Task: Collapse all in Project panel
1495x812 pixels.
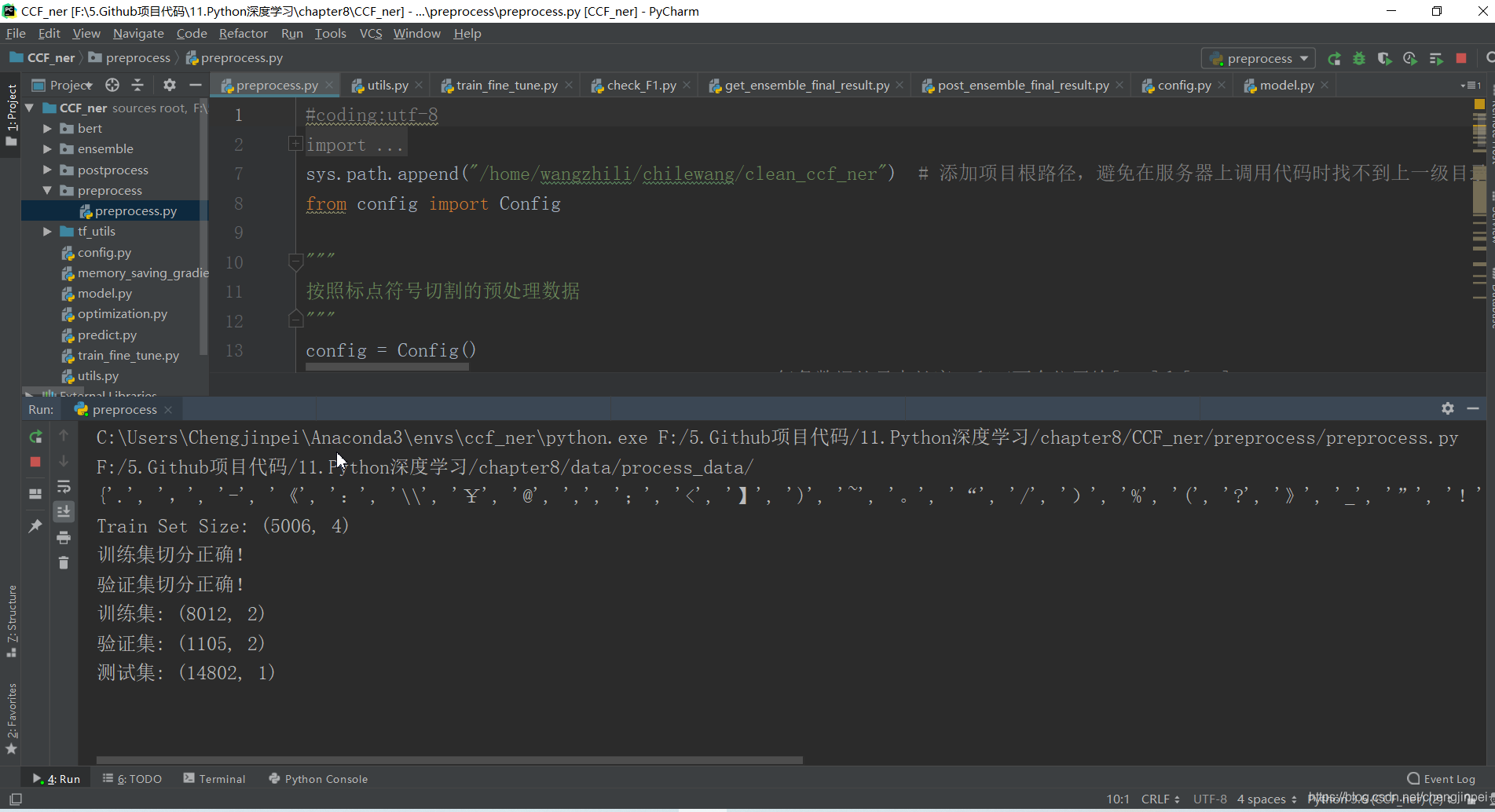Action: pyautogui.click(x=137, y=85)
